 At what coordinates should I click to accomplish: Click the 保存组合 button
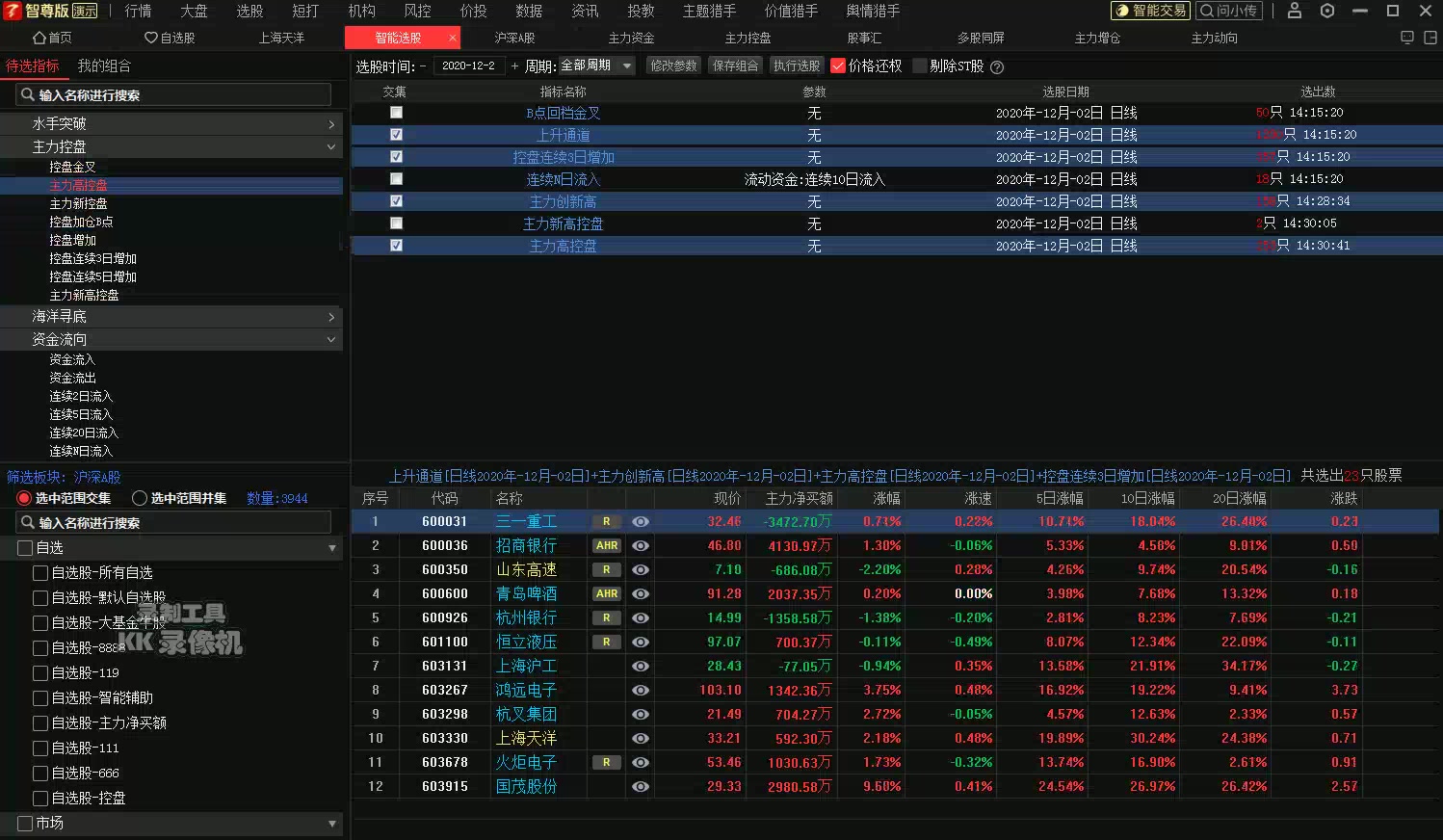(x=735, y=66)
